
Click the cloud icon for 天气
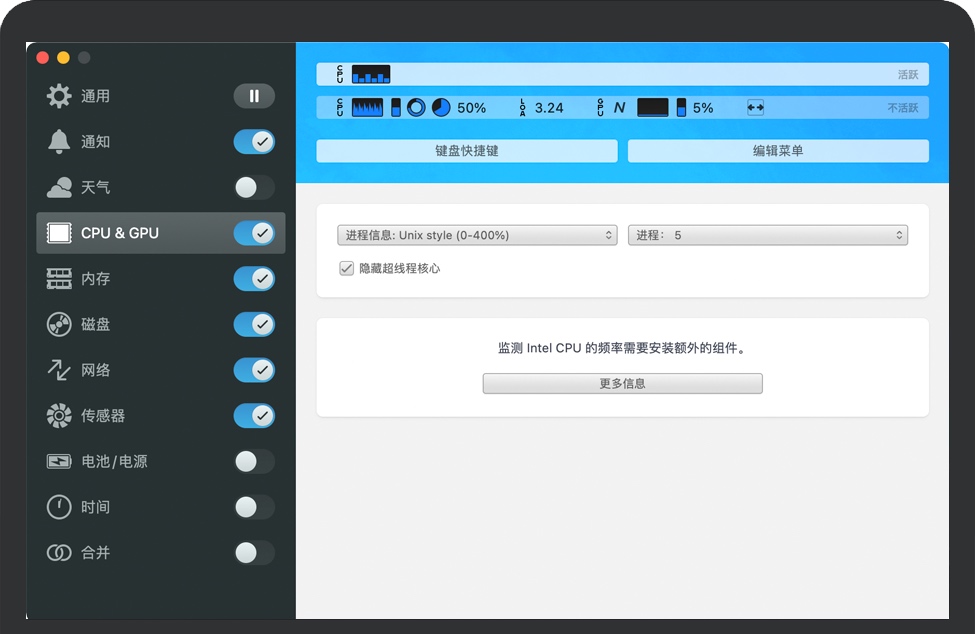[x=59, y=187]
